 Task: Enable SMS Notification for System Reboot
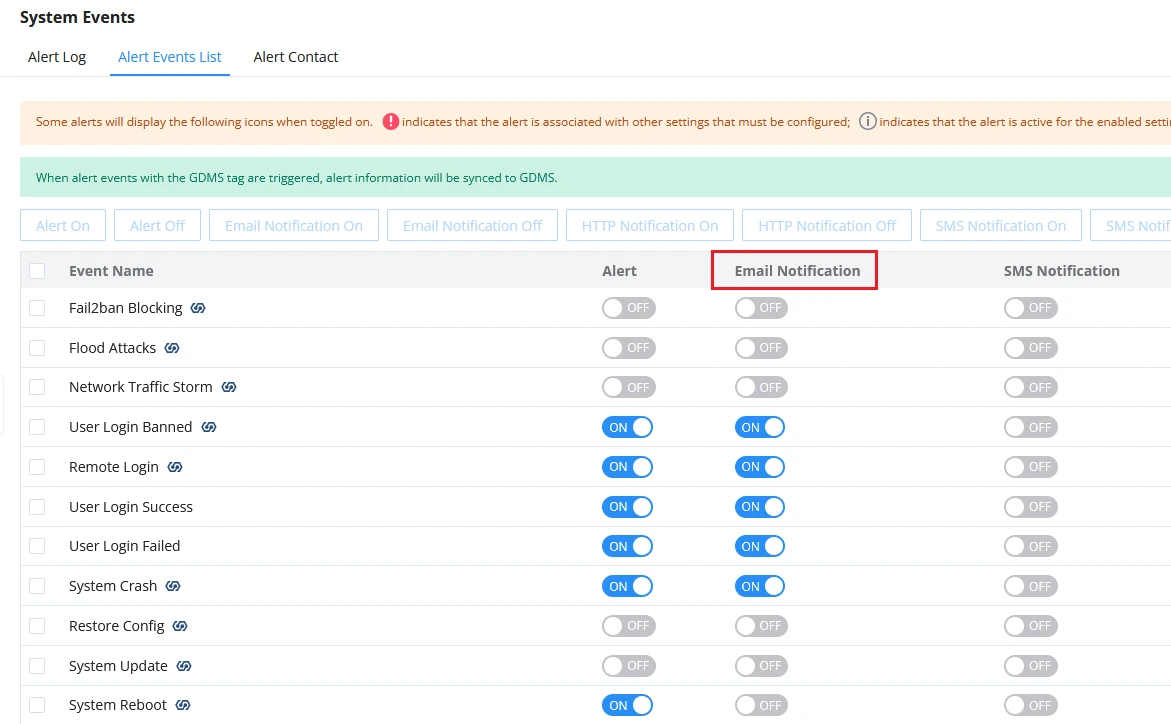pyautogui.click(x=1031, y=705)
